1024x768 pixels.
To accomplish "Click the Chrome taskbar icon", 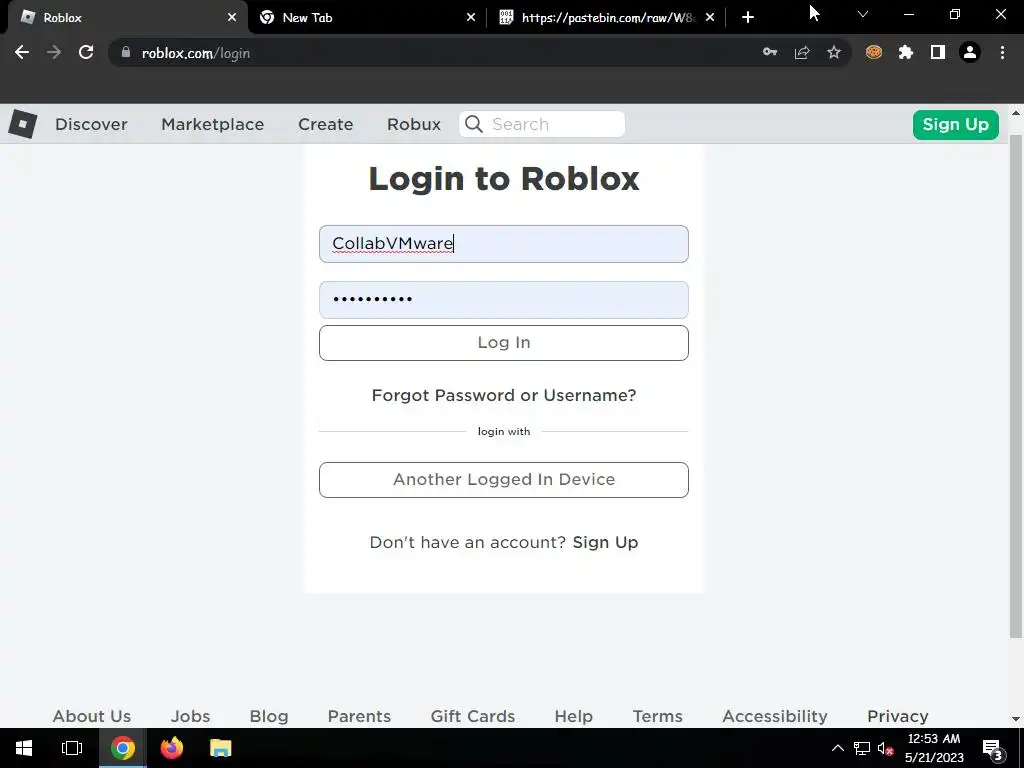I will point(122,748).
